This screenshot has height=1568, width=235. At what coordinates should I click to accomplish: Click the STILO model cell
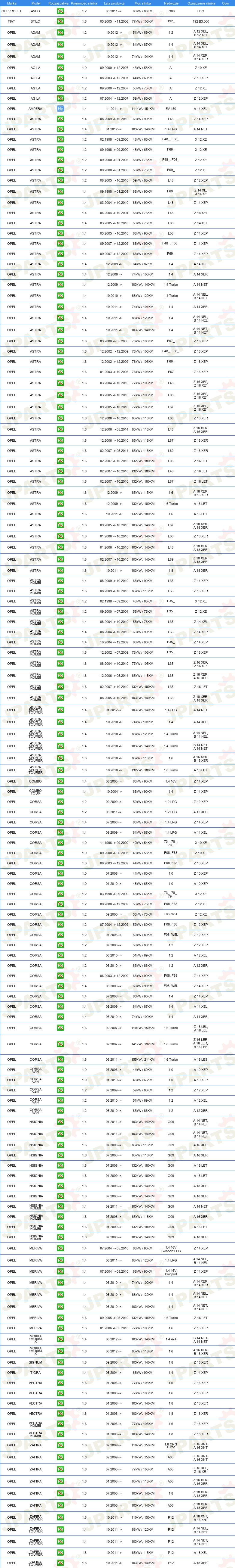point(36,21)
